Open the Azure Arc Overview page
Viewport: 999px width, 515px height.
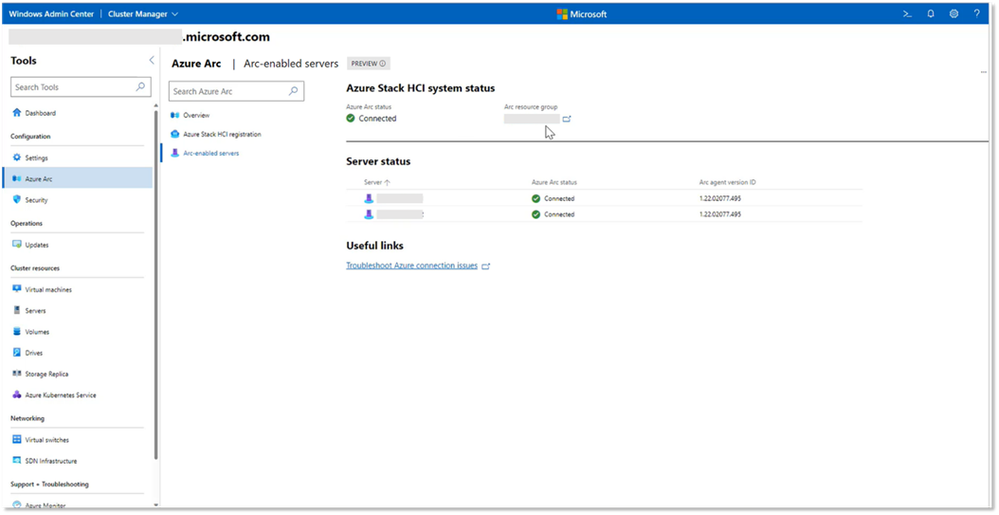(196, 115)
